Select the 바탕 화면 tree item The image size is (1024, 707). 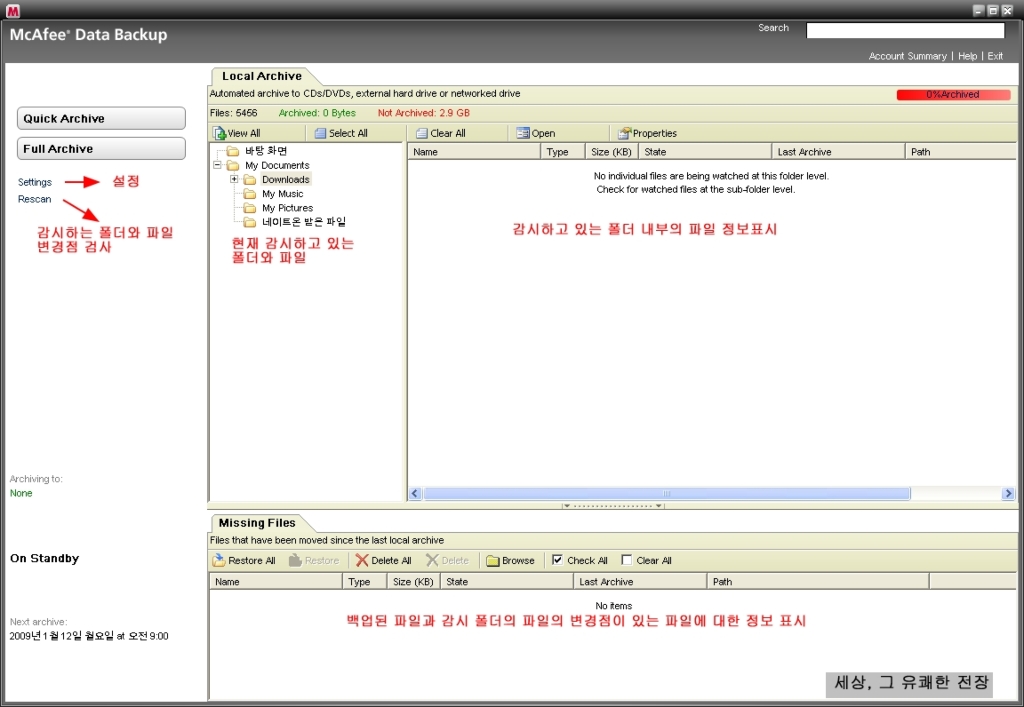click(266, 151)
